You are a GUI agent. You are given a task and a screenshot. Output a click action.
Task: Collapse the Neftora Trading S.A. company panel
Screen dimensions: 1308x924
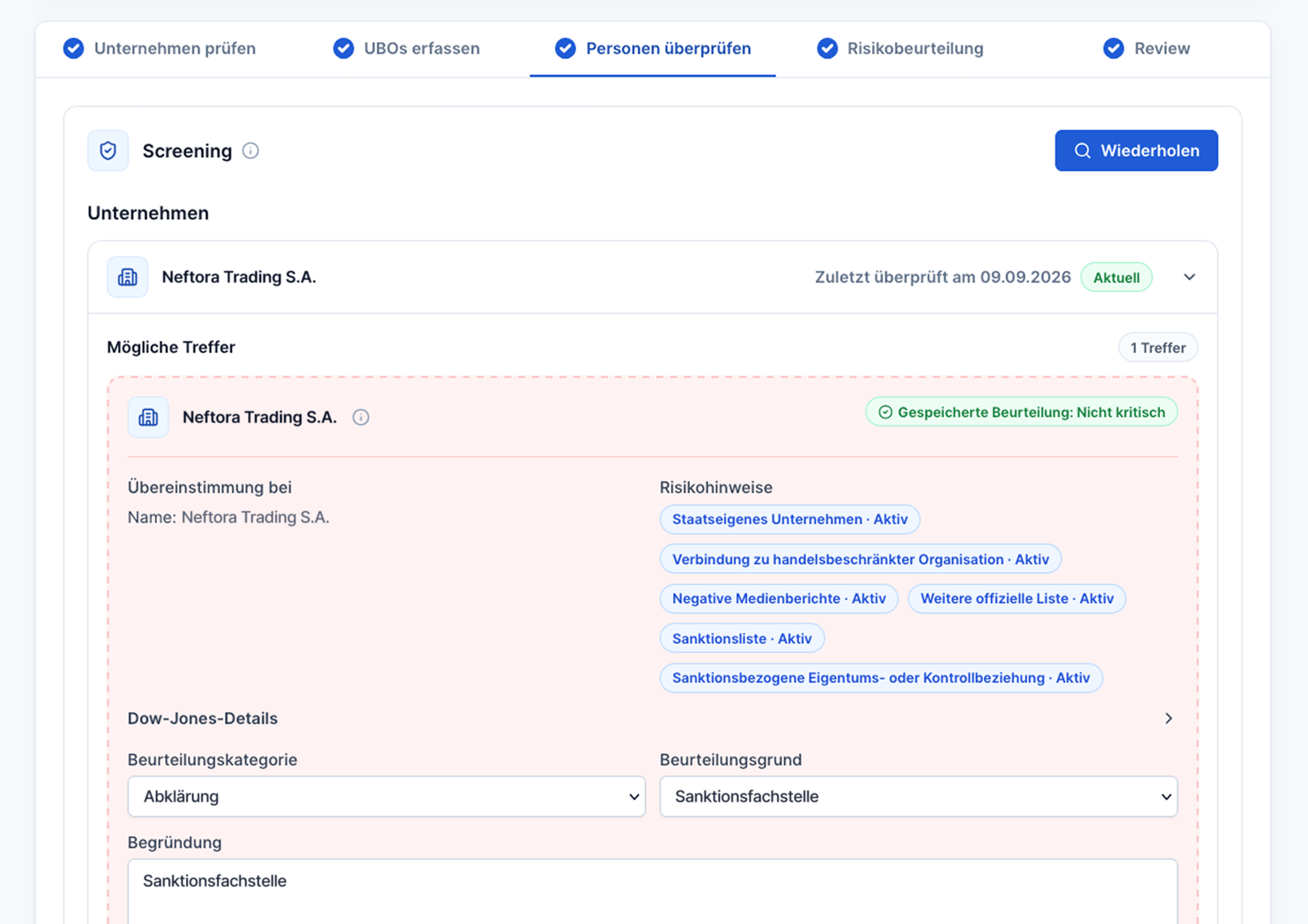click(x=1190, y=277)
